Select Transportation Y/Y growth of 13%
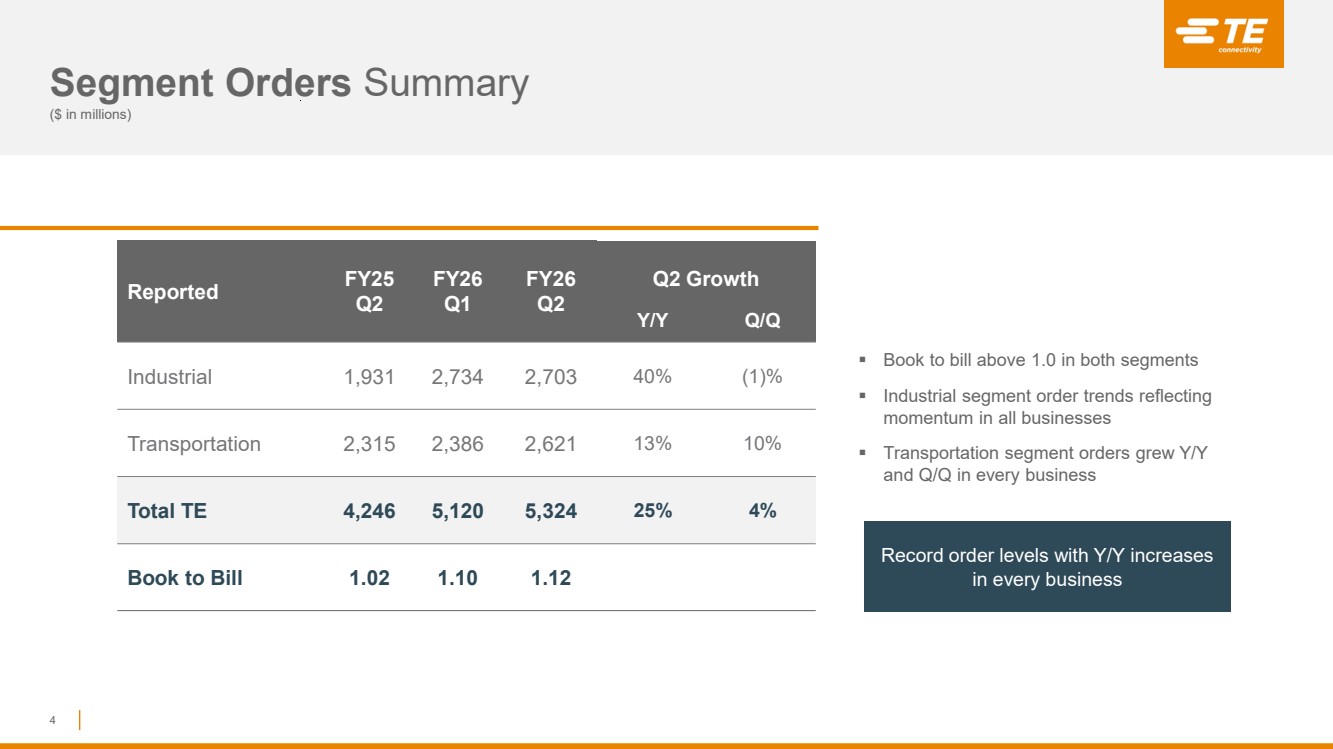The height and width of the screenshot is (749, 1333). point(652,444)
